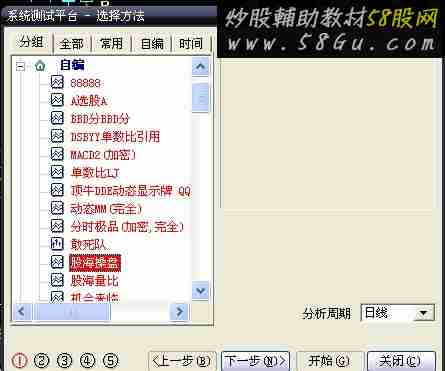Switch to the 时间 tab
Image resolution: width=445 pixels, height=371 pixels.
(x=191, y=43)
